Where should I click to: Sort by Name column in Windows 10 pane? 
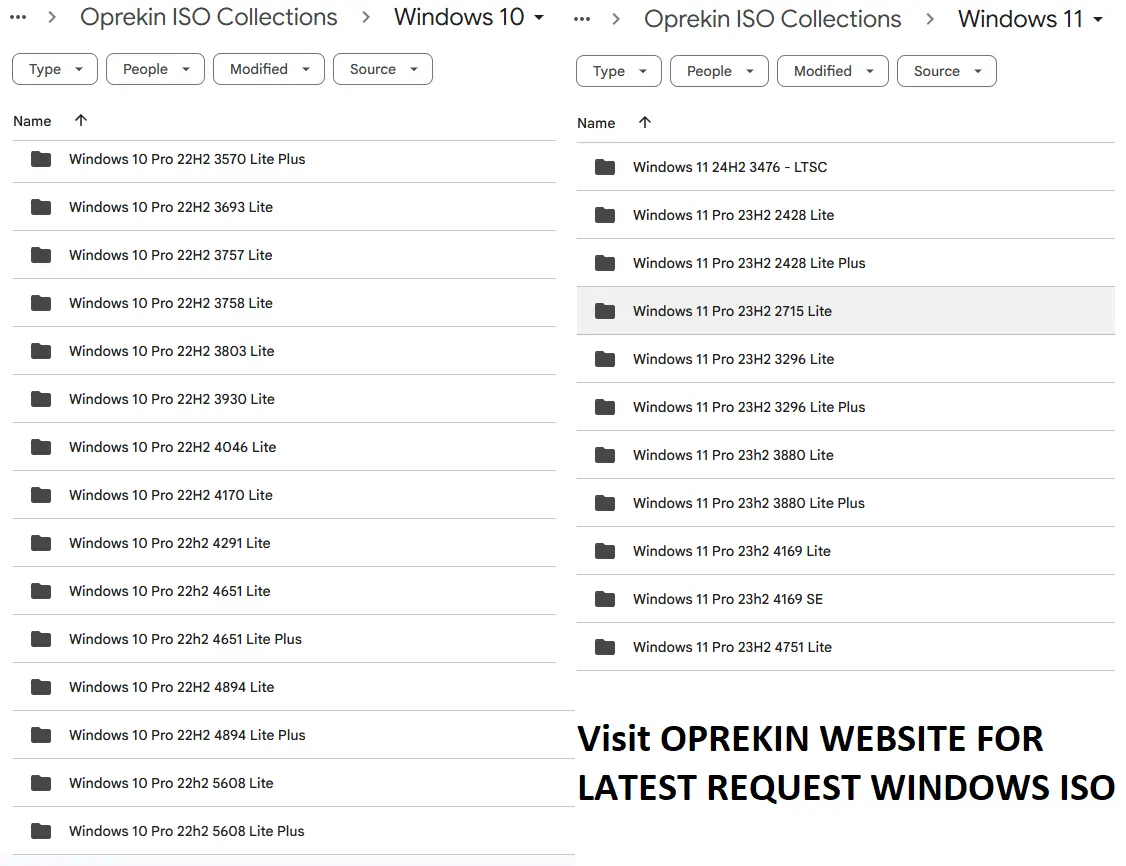pos(32,121)
